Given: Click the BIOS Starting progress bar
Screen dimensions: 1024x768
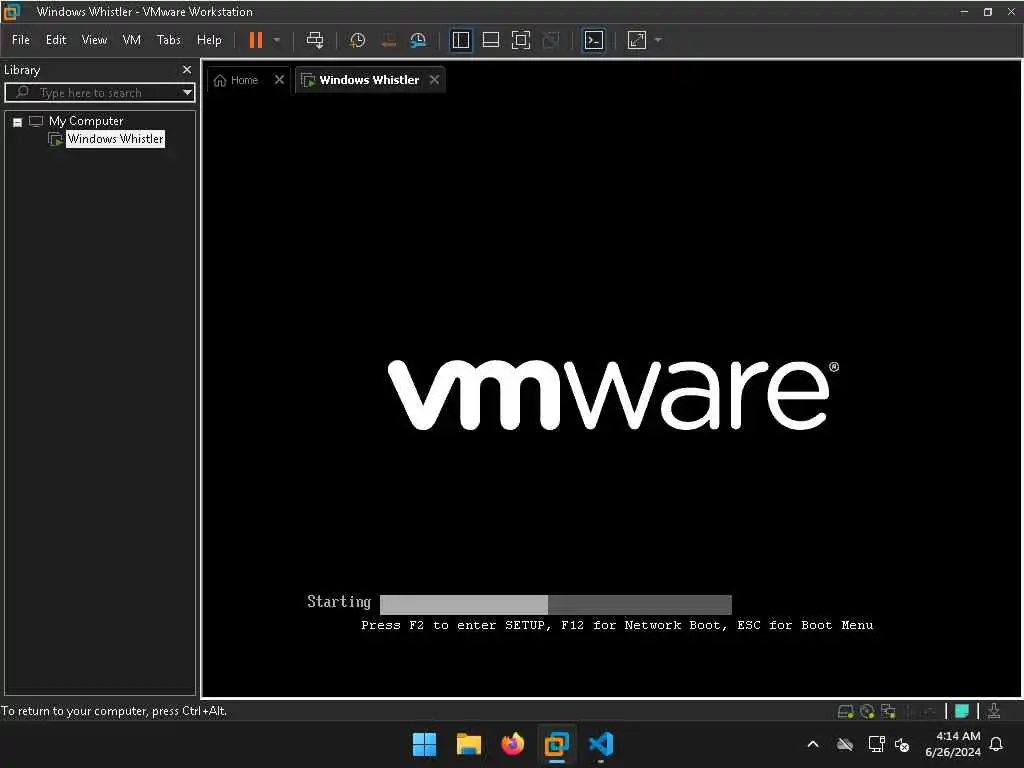Looking at the screenshot, I should [x=556, y=604].
